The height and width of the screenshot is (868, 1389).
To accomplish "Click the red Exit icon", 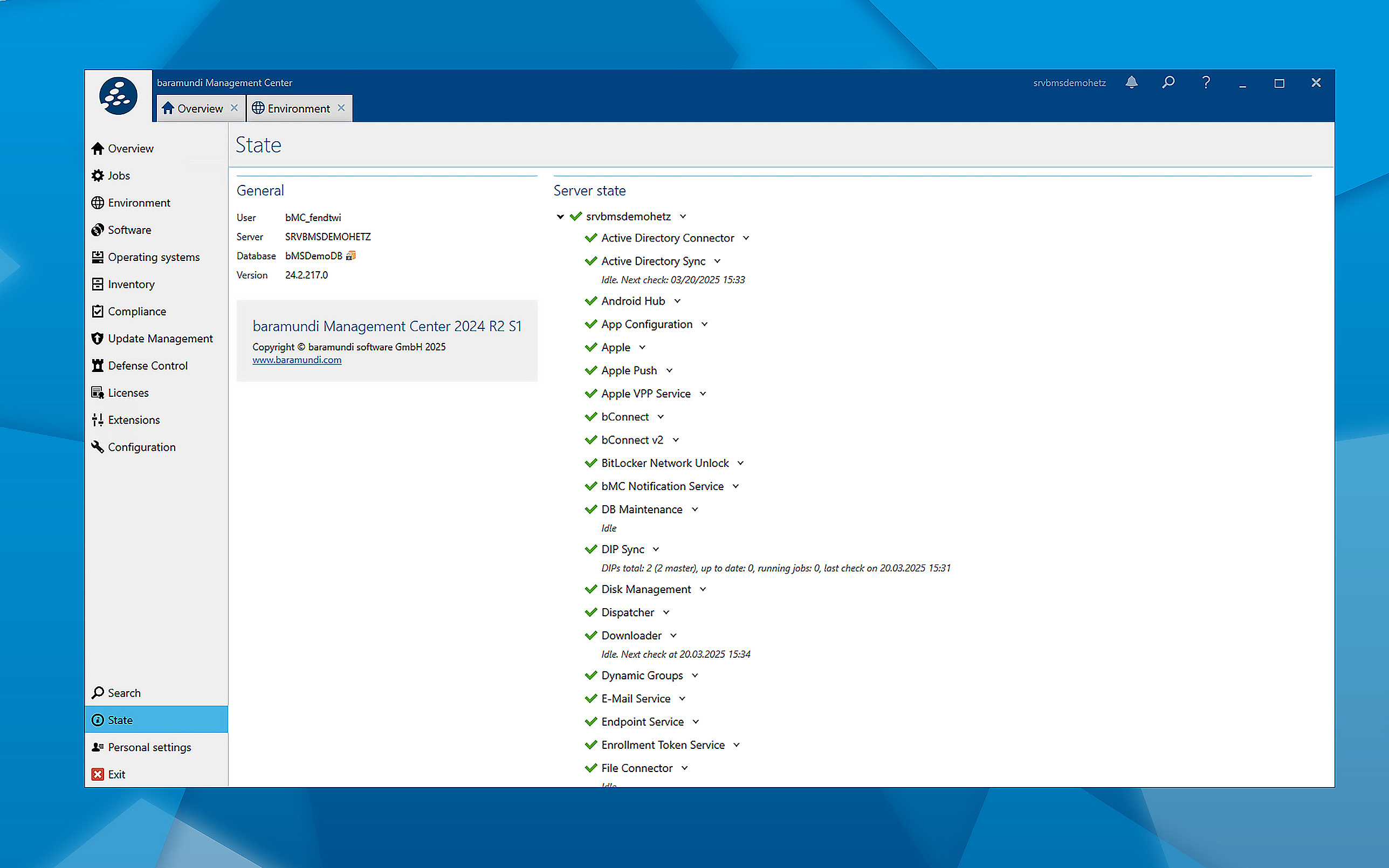I will [x=98, y=774].
